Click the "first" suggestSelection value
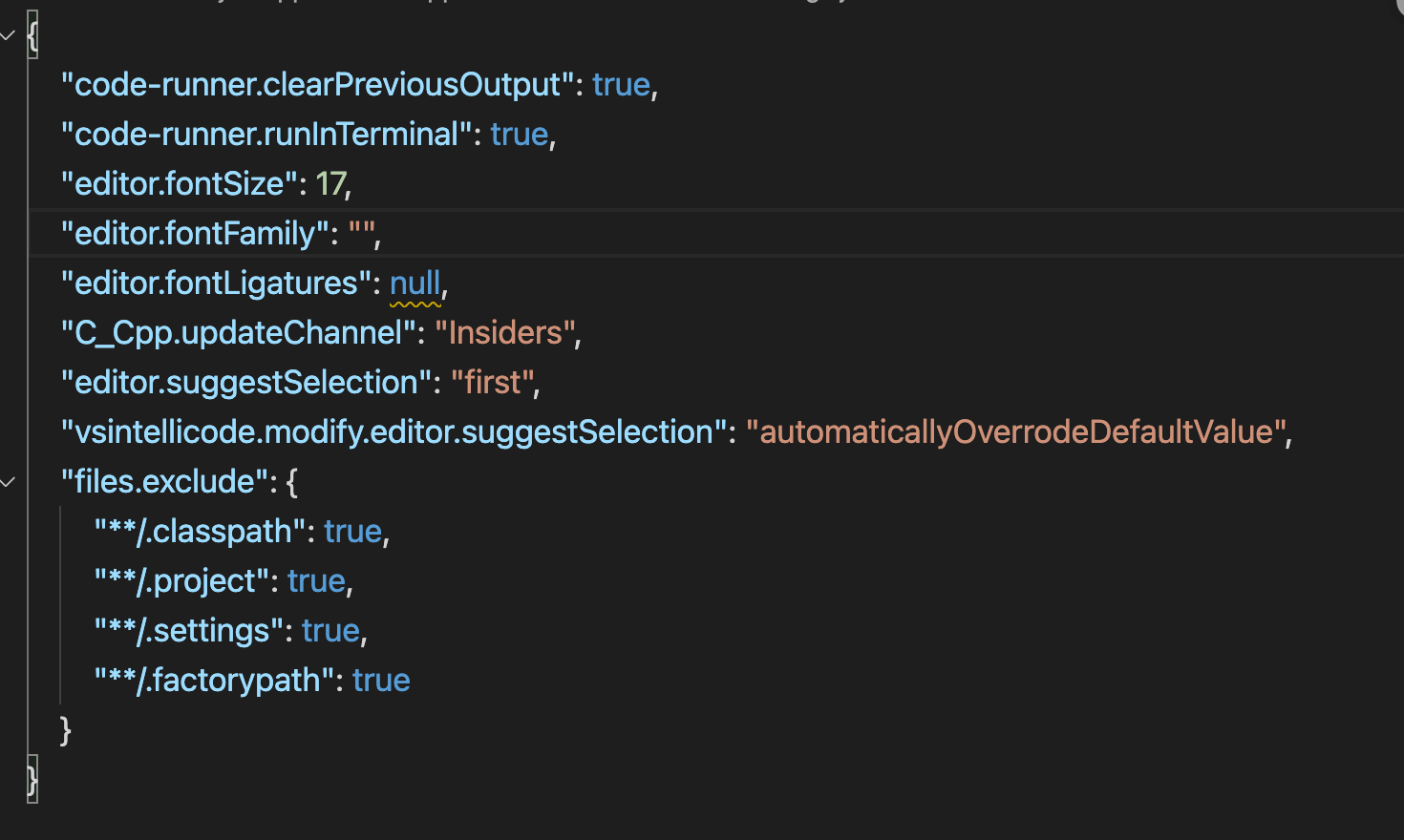Viewport: 1404px width, 840px height. pos(492,383)
